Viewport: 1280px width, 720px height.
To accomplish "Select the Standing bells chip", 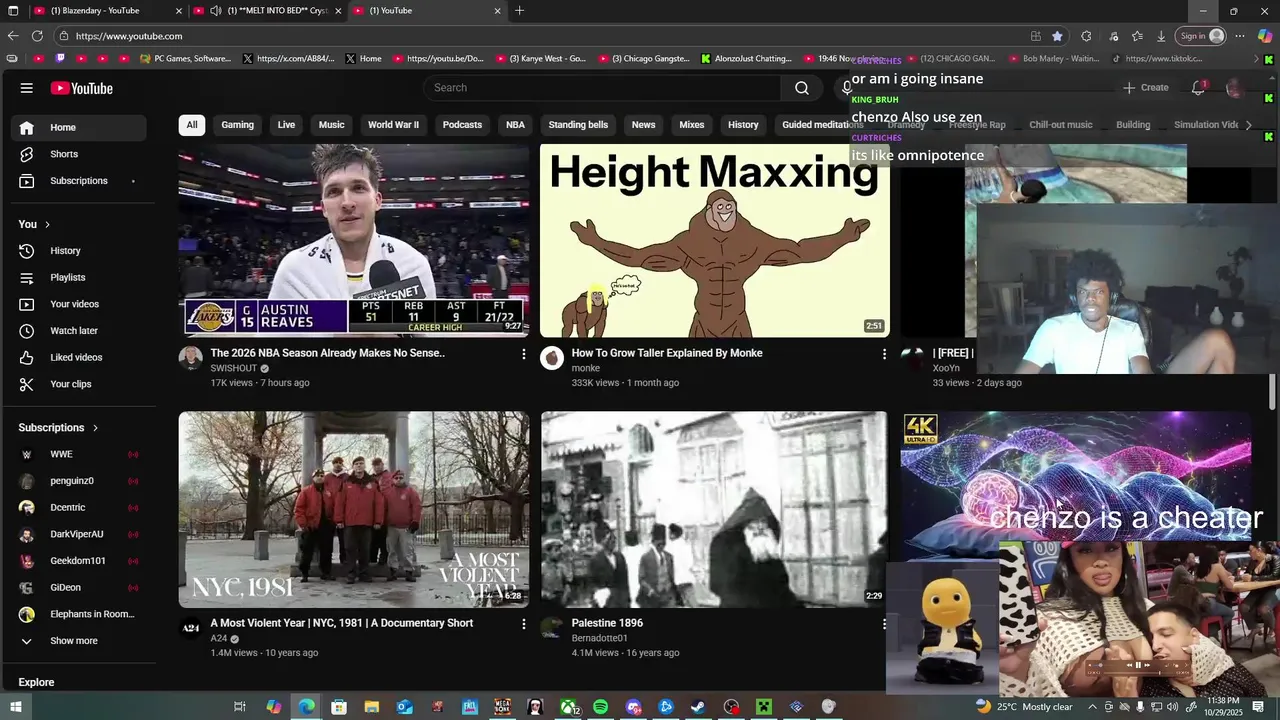I will click(578, 125).
